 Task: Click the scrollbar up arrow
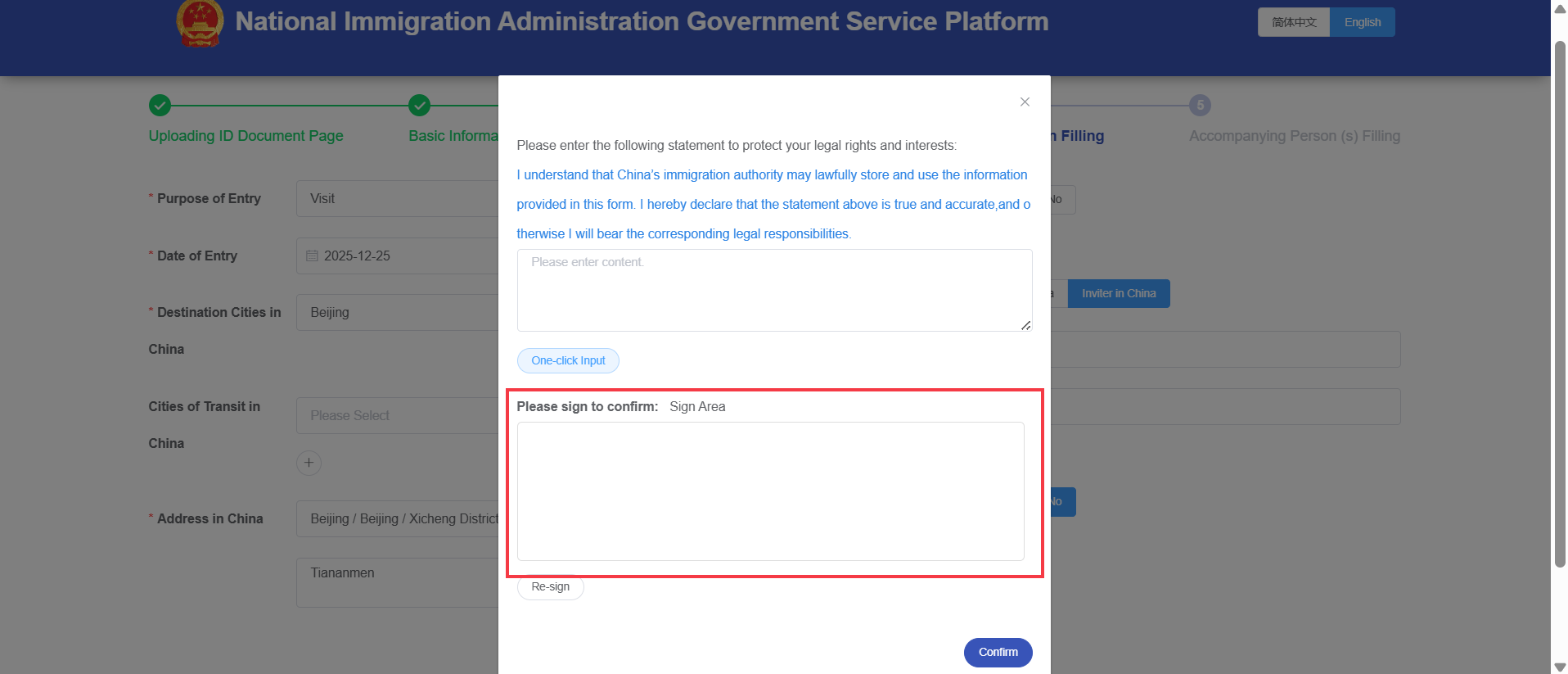tap(1559, 8)
